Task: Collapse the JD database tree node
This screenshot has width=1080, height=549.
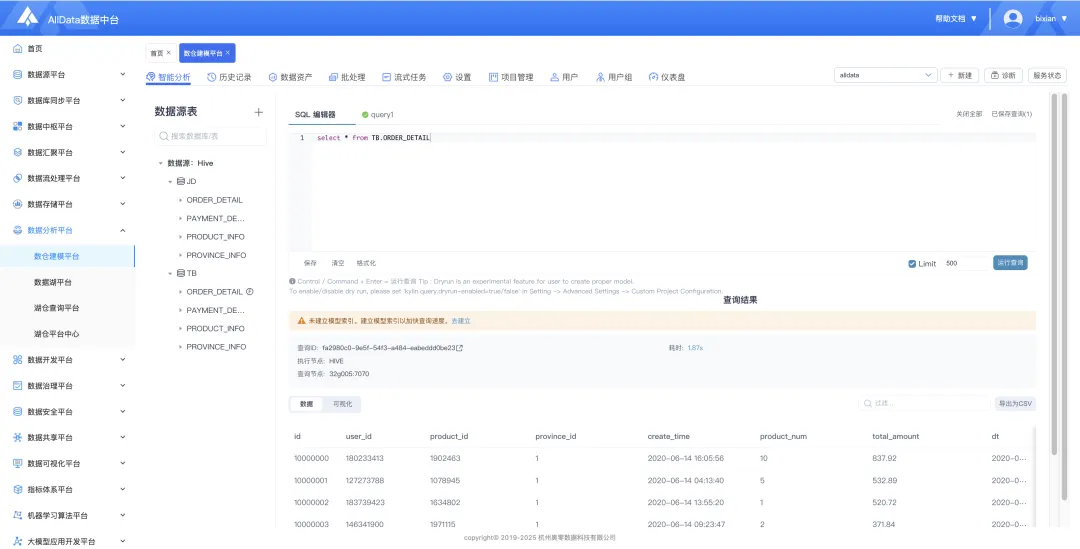Action: point(170,182)
